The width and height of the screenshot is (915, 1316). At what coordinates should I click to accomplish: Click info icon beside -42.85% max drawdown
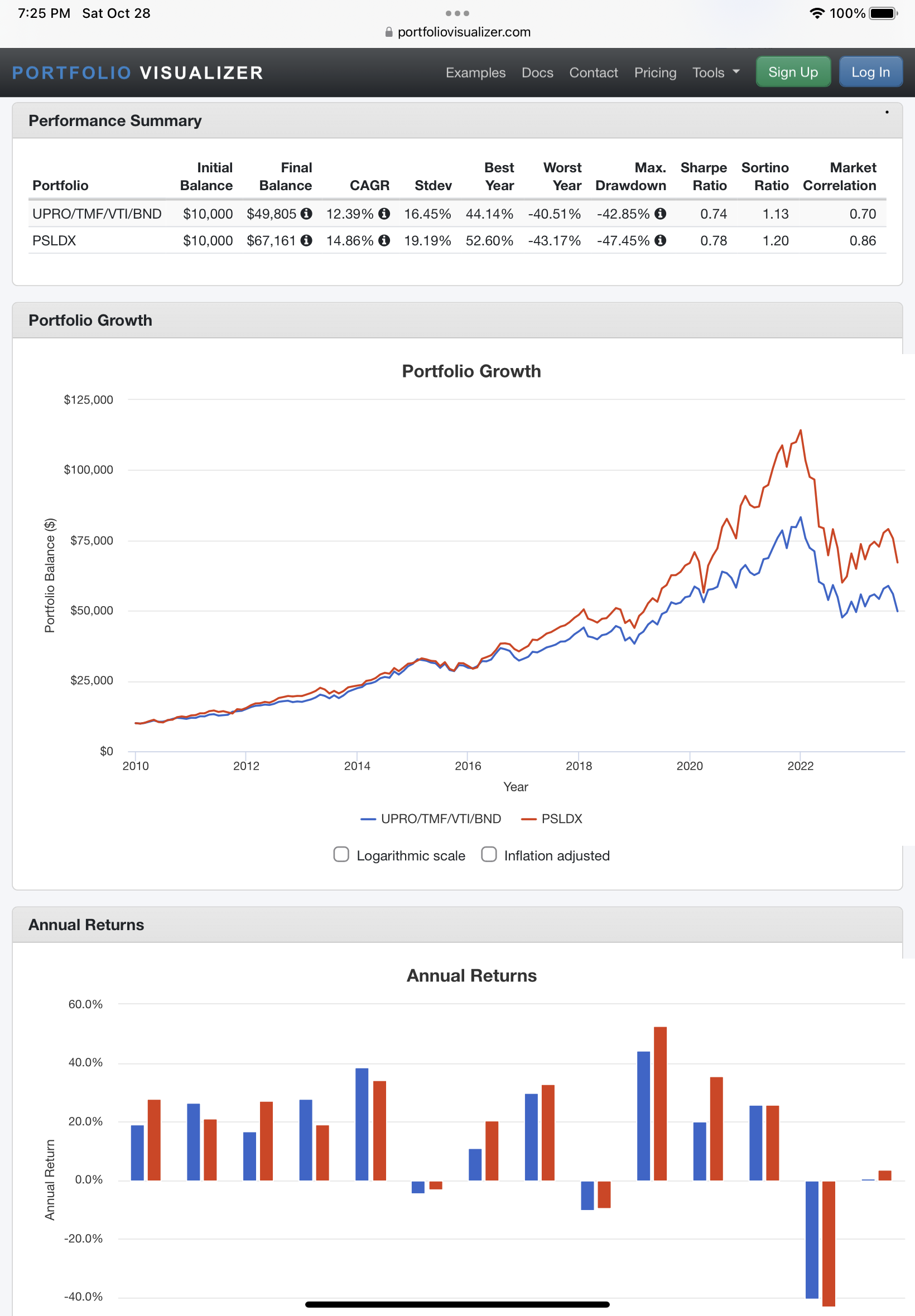661,214
